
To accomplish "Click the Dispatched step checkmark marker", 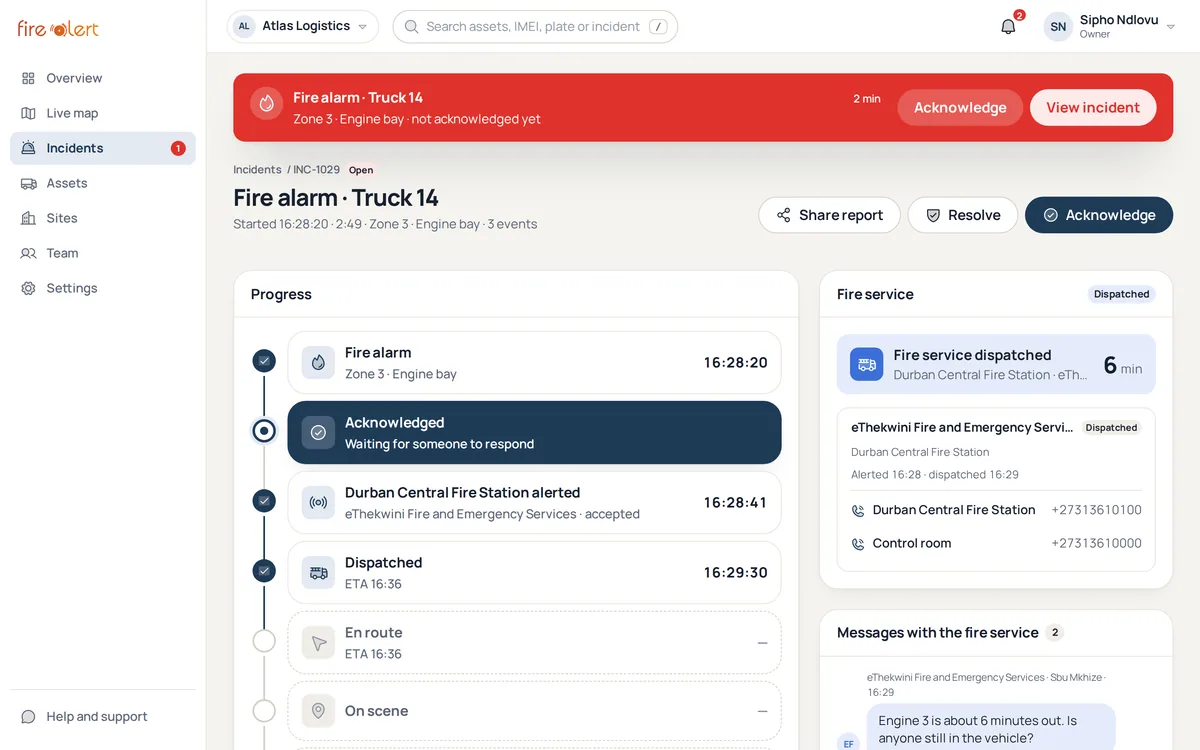I will coord(264,571).
